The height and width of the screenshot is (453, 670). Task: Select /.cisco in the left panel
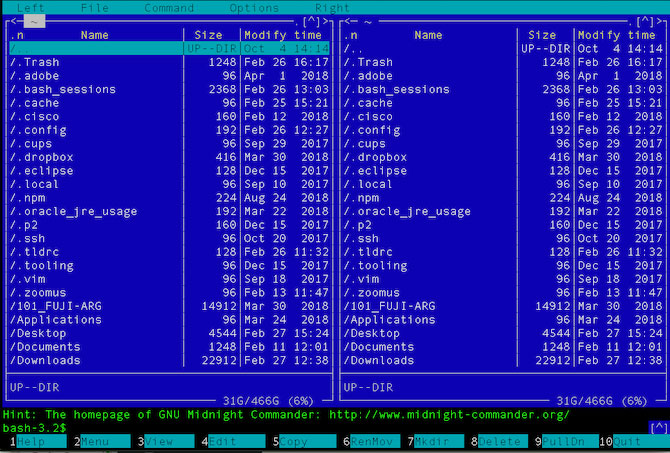coord(169,116)
